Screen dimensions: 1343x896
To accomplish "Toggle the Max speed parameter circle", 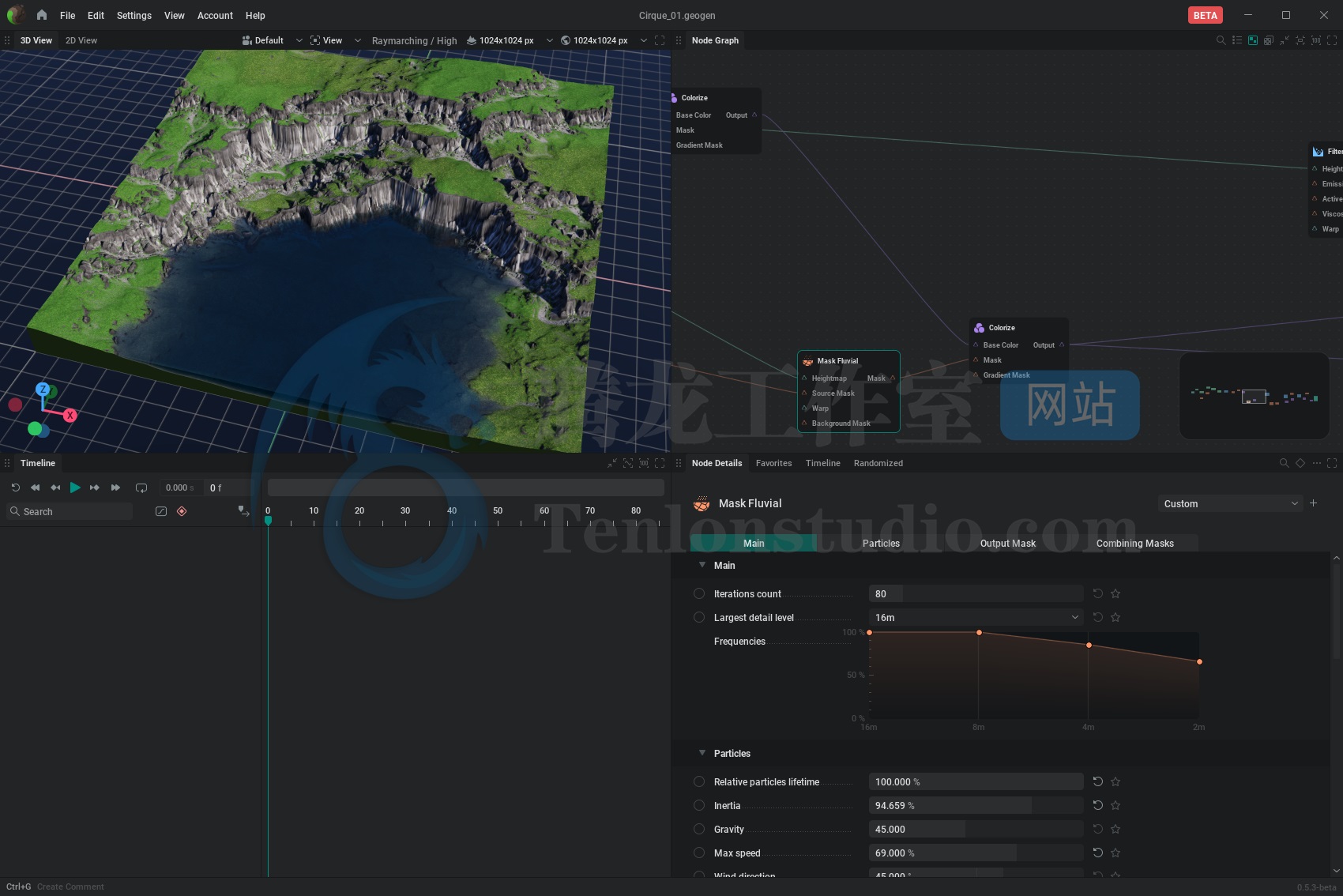I will coord(699,853).
